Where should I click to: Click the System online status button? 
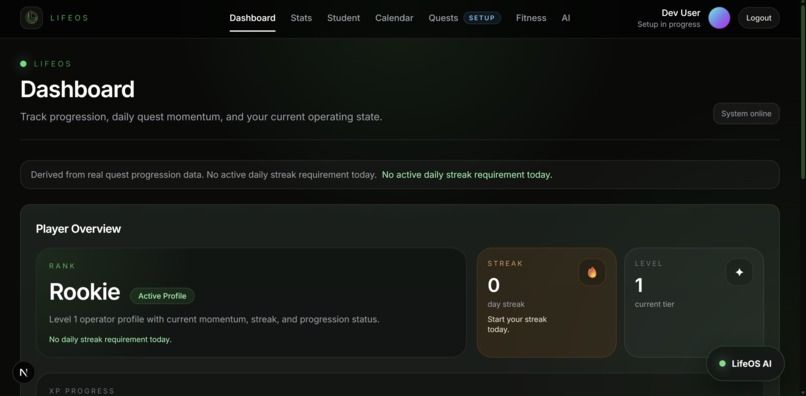tap(746, 114)
